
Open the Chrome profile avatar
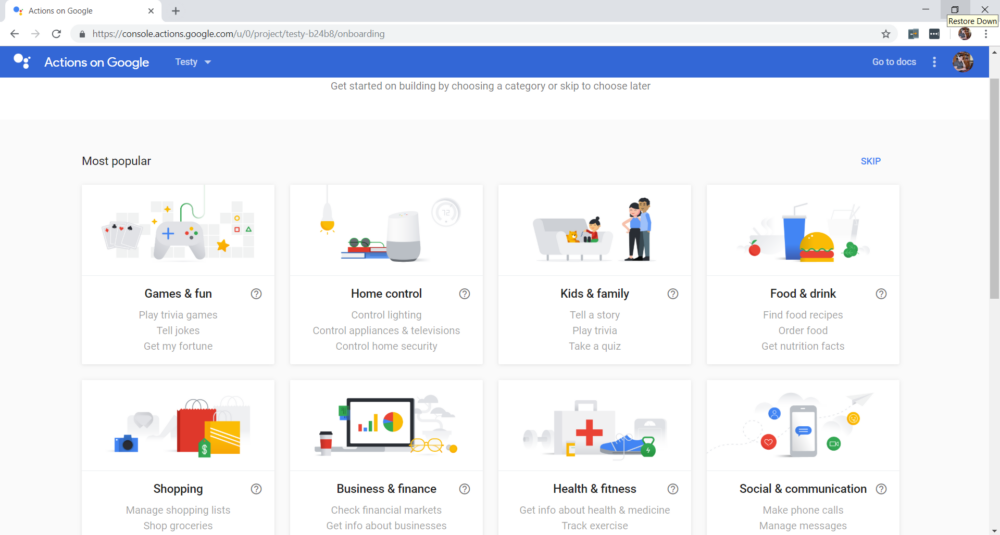pos(964,34)
